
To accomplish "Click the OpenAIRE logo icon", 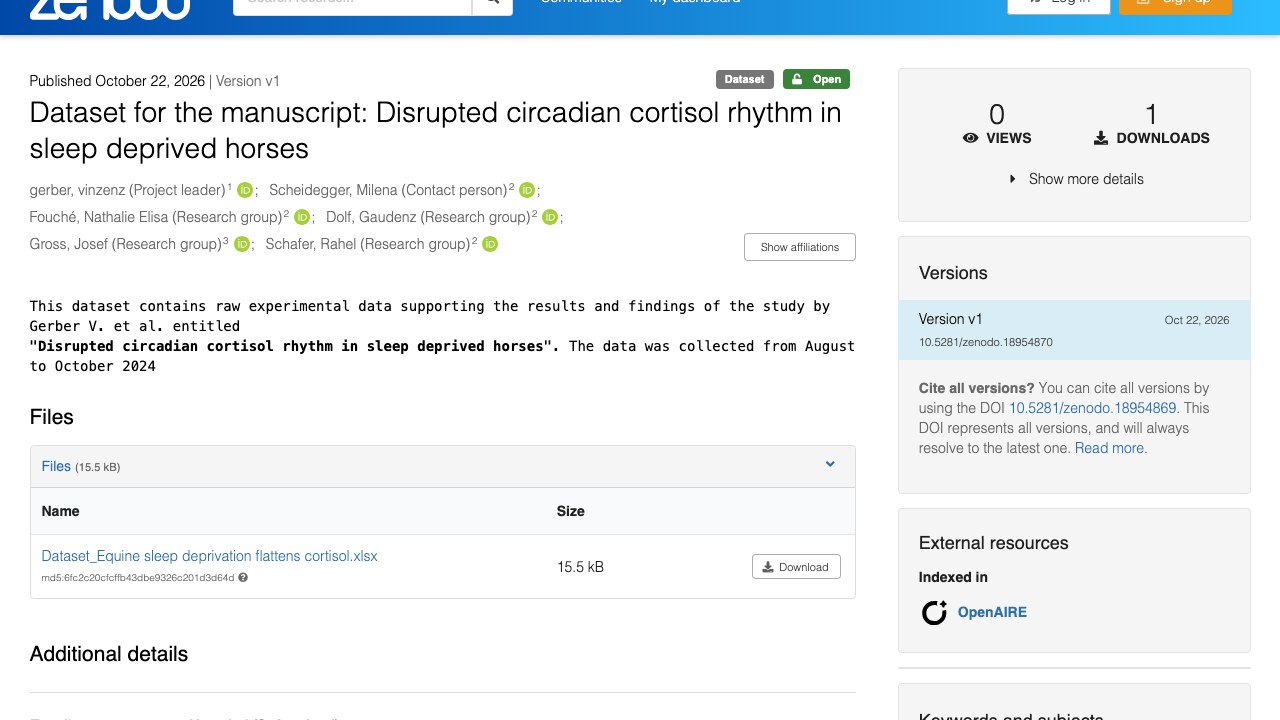I will pyautogui.click(x=934, y=612).
